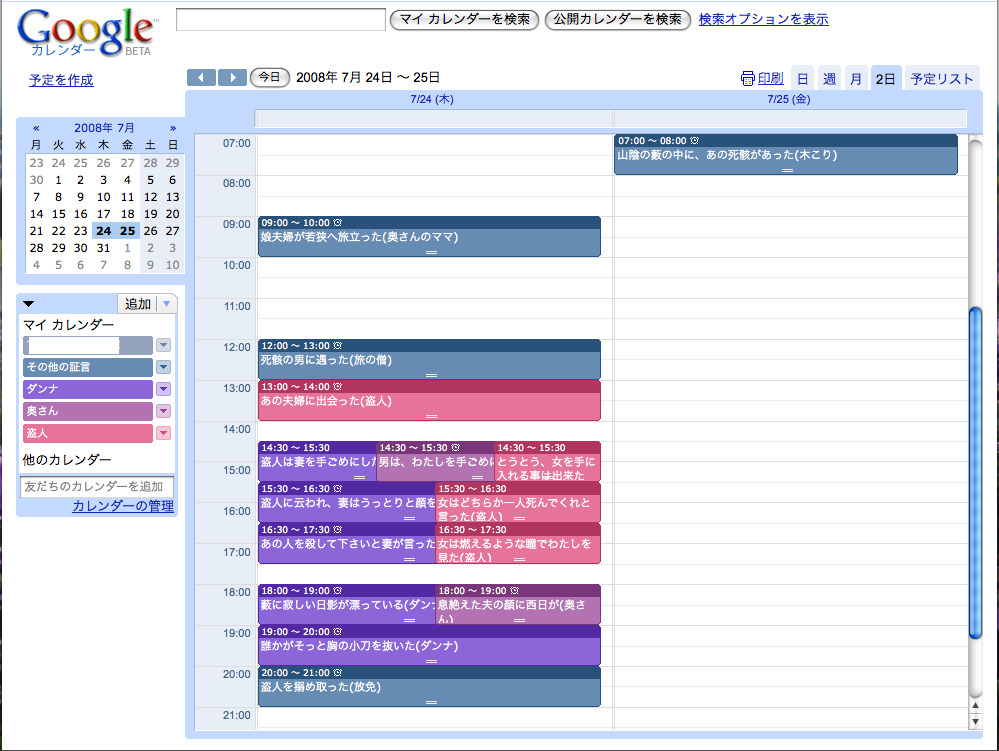The height and width of the screenshot is (751, 999).
Task: Toggle the first unnamed calendar
Action: (88, 345)
